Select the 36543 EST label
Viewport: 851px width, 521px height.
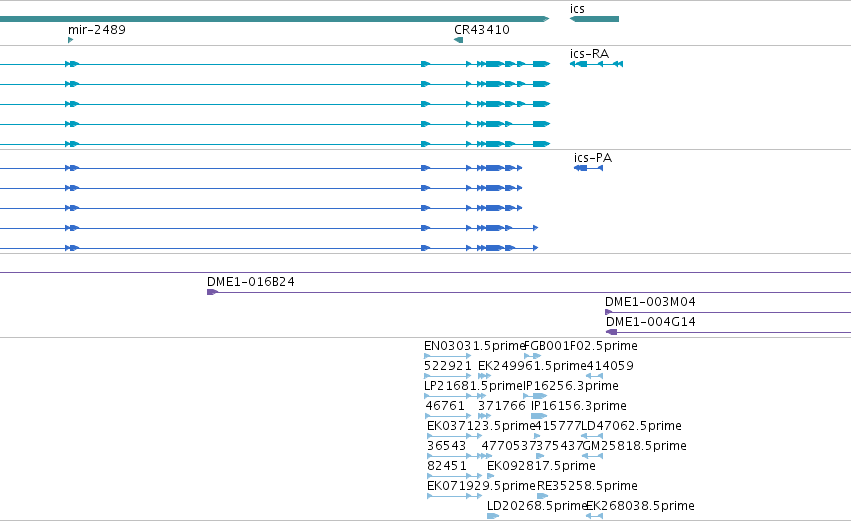click(447, 446)
